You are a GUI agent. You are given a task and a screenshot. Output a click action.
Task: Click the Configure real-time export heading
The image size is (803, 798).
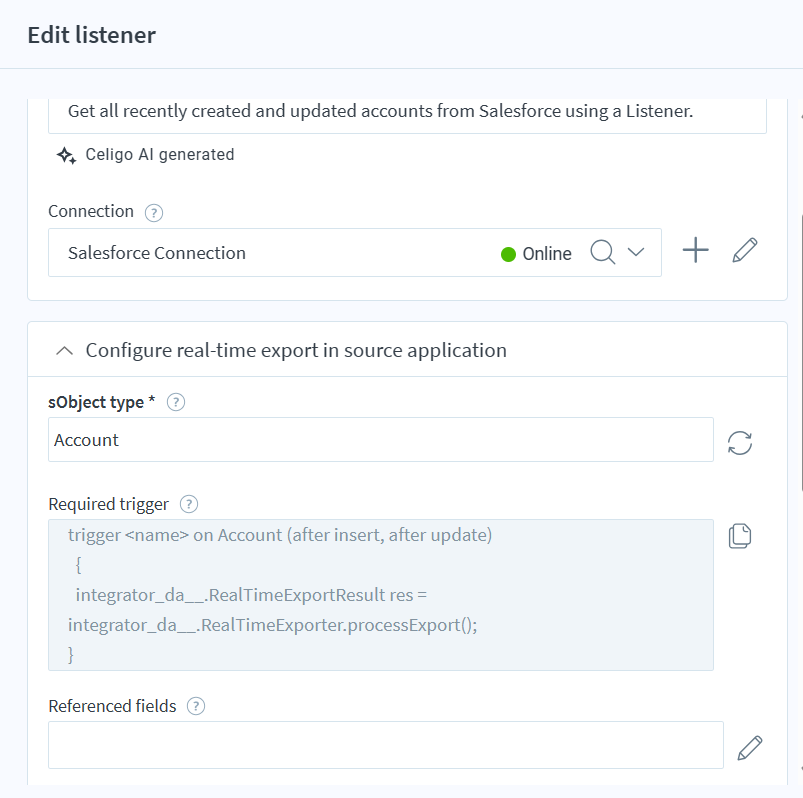[296, 351]
